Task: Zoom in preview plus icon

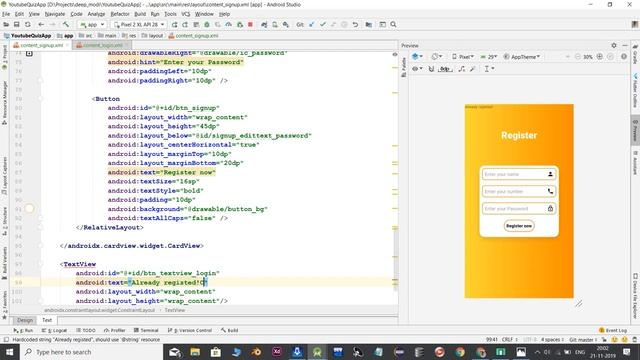Action: 600,57
